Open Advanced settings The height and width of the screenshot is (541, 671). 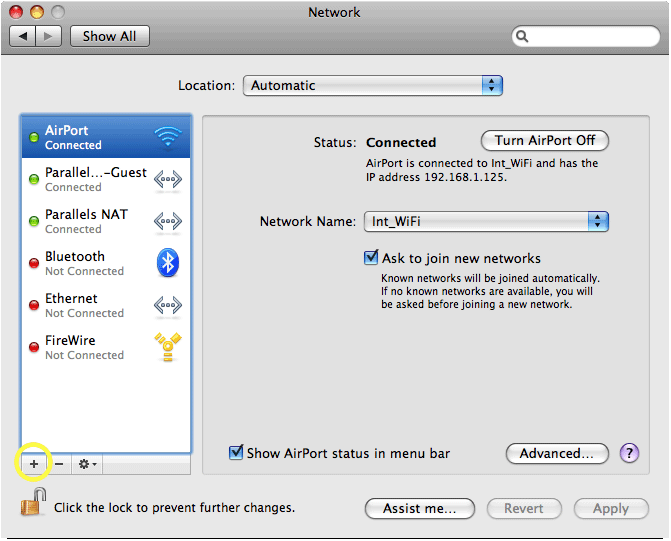pyautogui.click(x=557, y=453)
